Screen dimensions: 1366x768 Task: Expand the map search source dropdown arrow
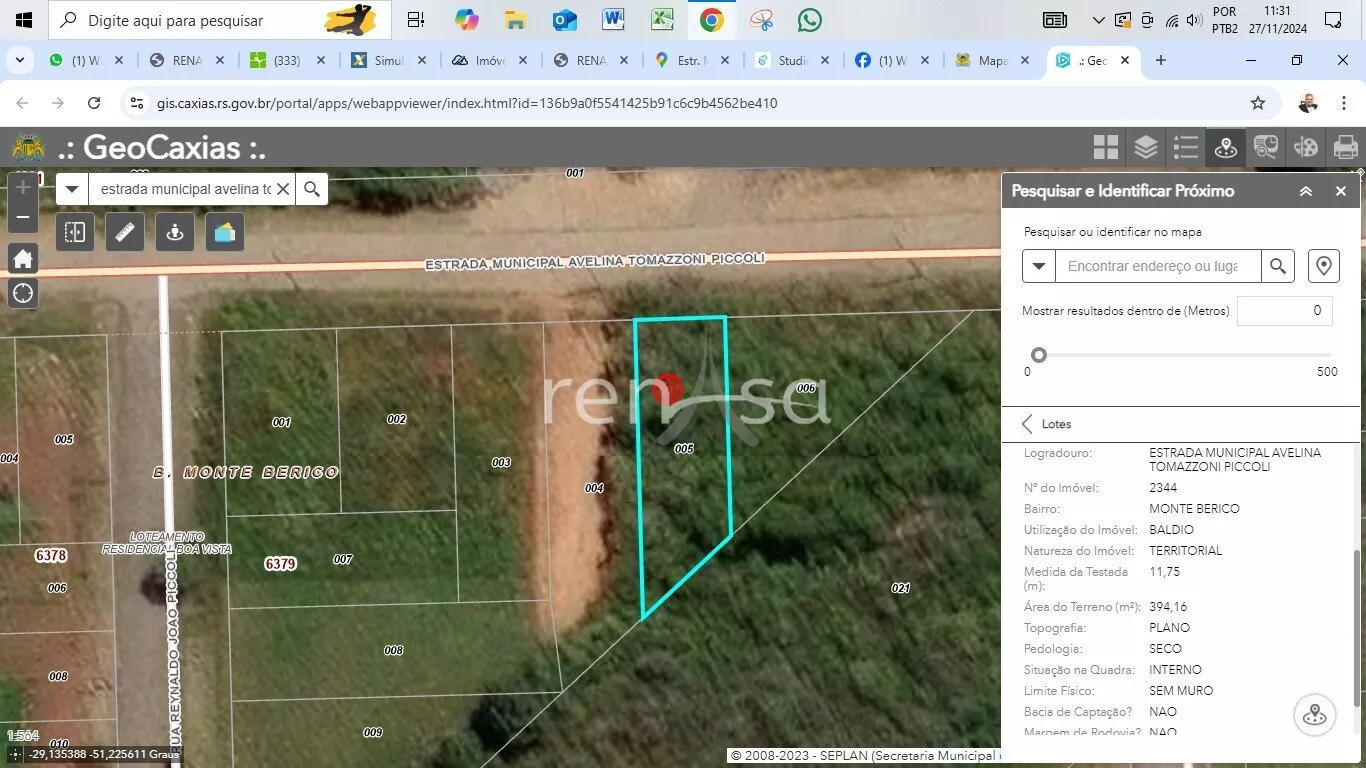[72, 189]
